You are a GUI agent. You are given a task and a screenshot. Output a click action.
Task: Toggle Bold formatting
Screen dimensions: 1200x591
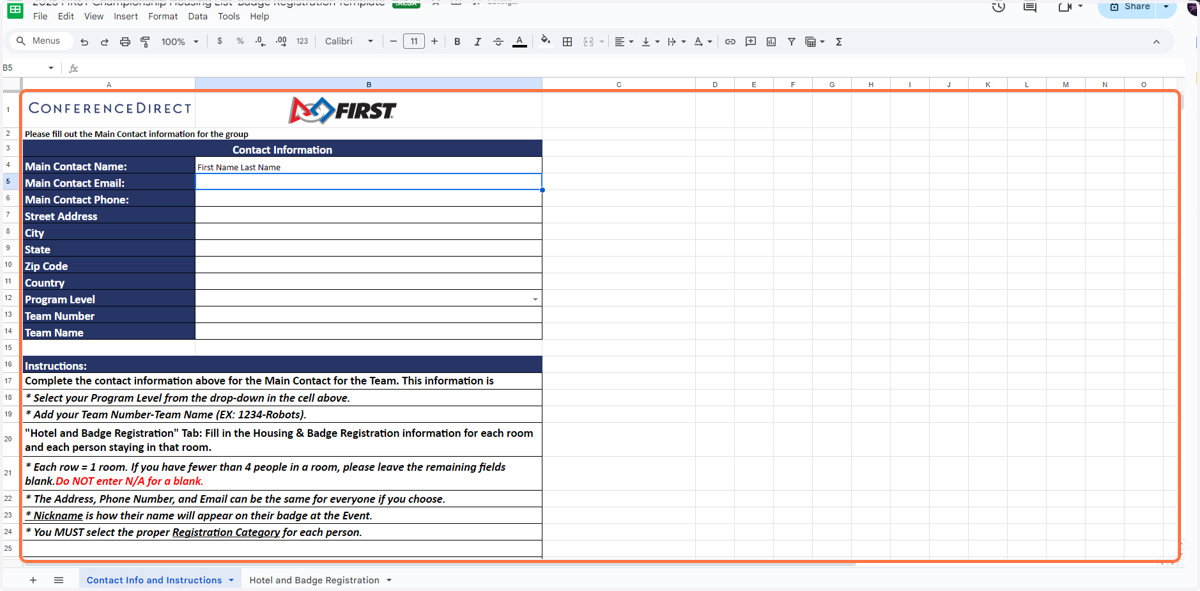[457, 42]
